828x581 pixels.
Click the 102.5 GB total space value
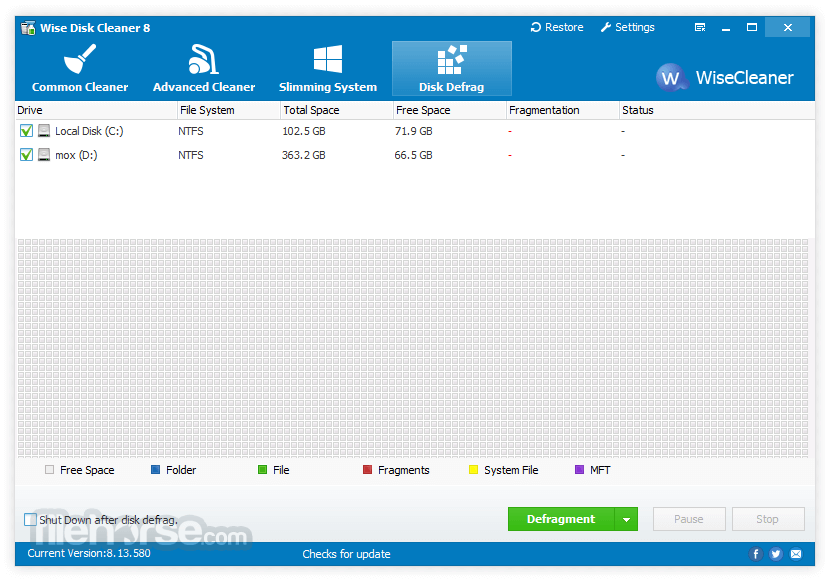coord(304,131)
